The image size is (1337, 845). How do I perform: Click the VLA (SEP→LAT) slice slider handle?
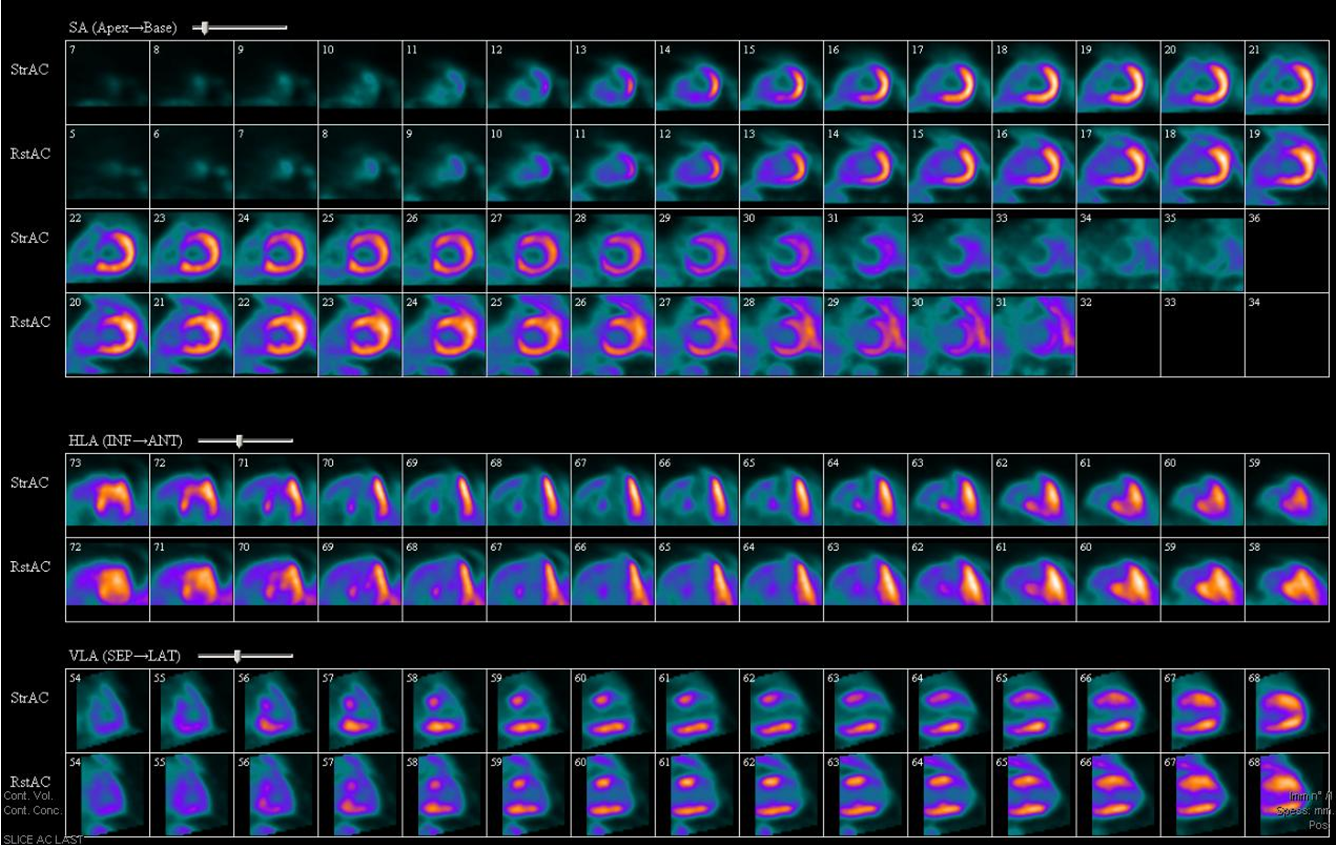click(x=237, y=656)
